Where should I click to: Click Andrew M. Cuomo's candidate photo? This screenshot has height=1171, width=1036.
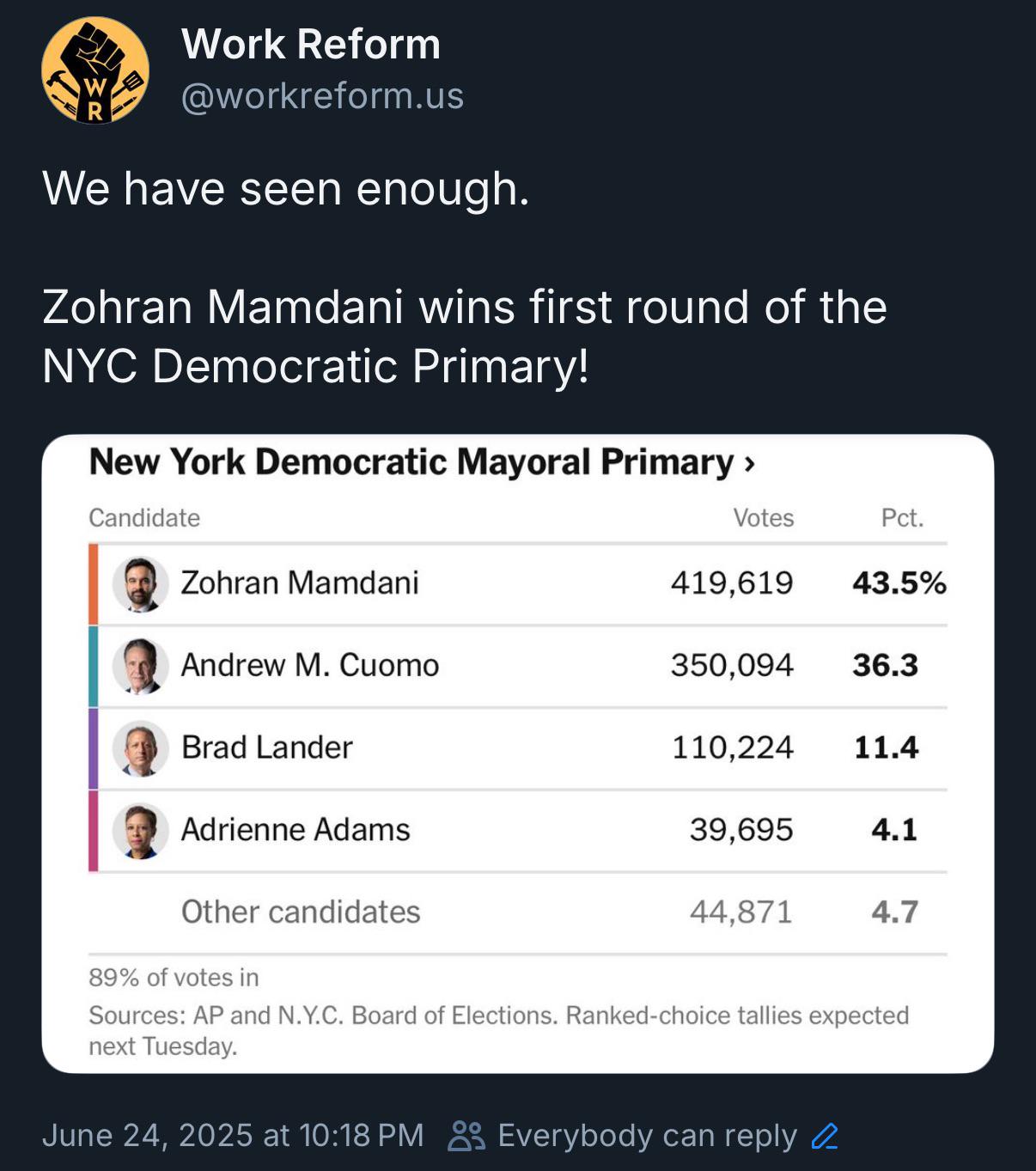[x=140, y=666]
